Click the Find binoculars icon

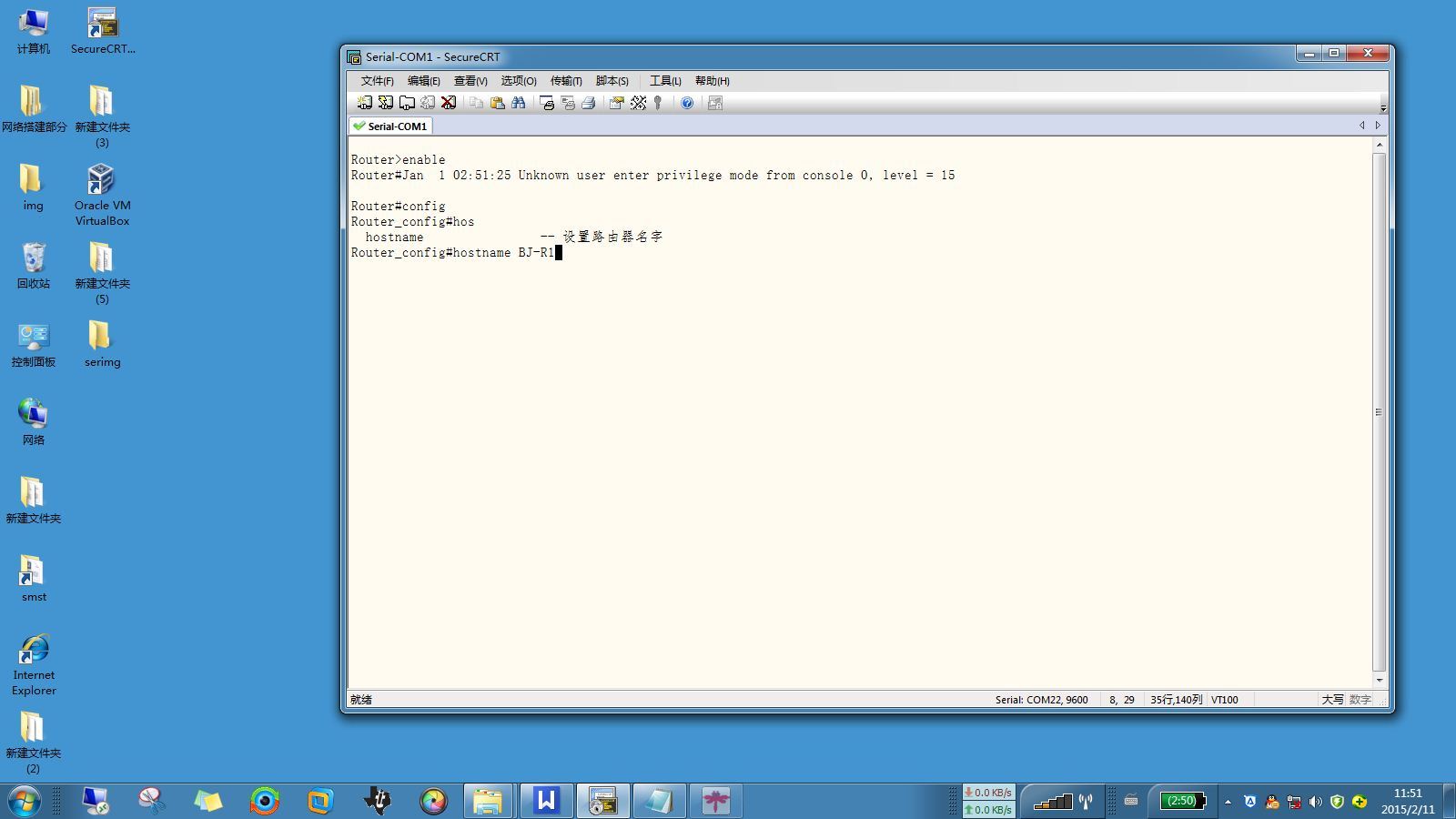click(519, 103)
